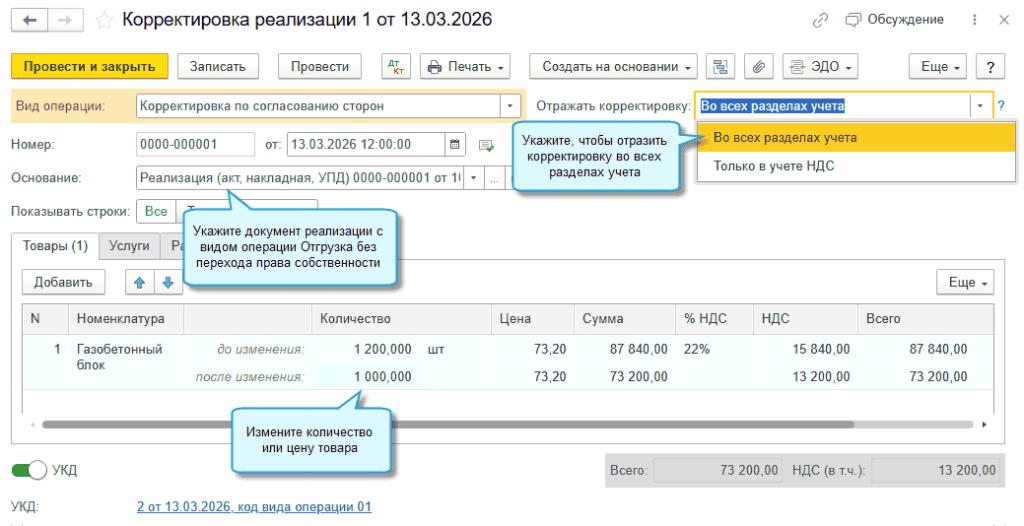Image resolution: width=1024 pixels, height=526 pixels.
Task: Copy document link using chain icon
Action: [820, 20]
